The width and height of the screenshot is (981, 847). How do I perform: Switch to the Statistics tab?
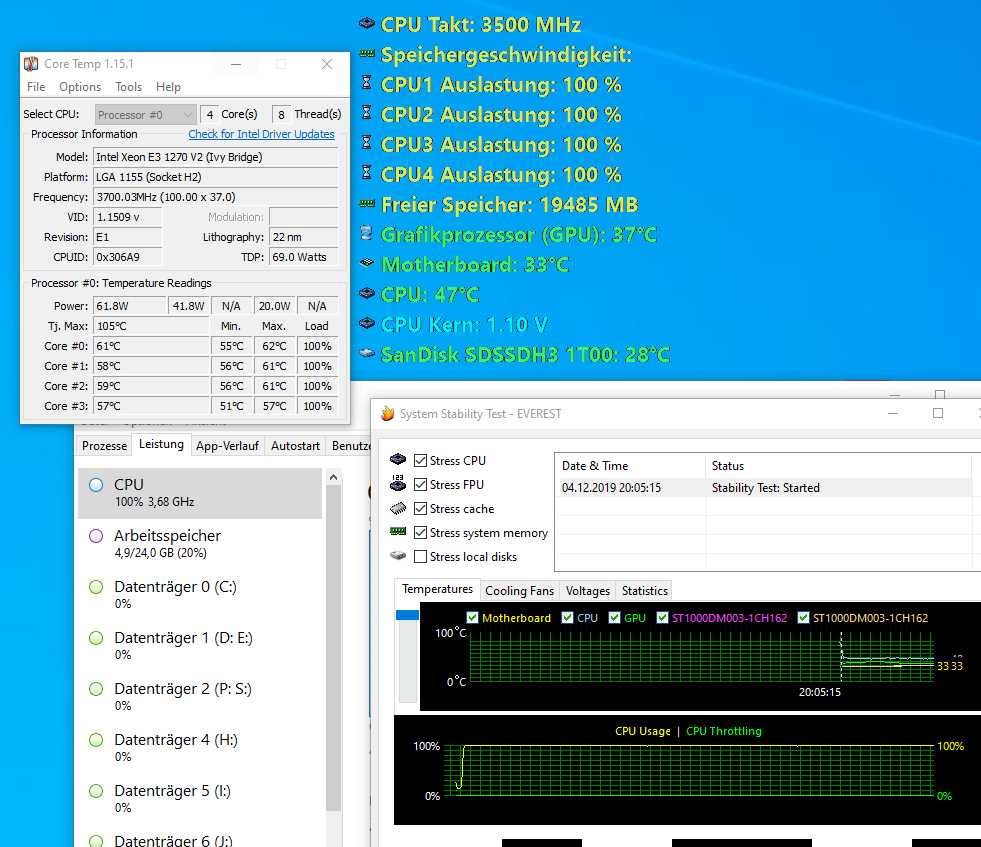pos(644,591)
